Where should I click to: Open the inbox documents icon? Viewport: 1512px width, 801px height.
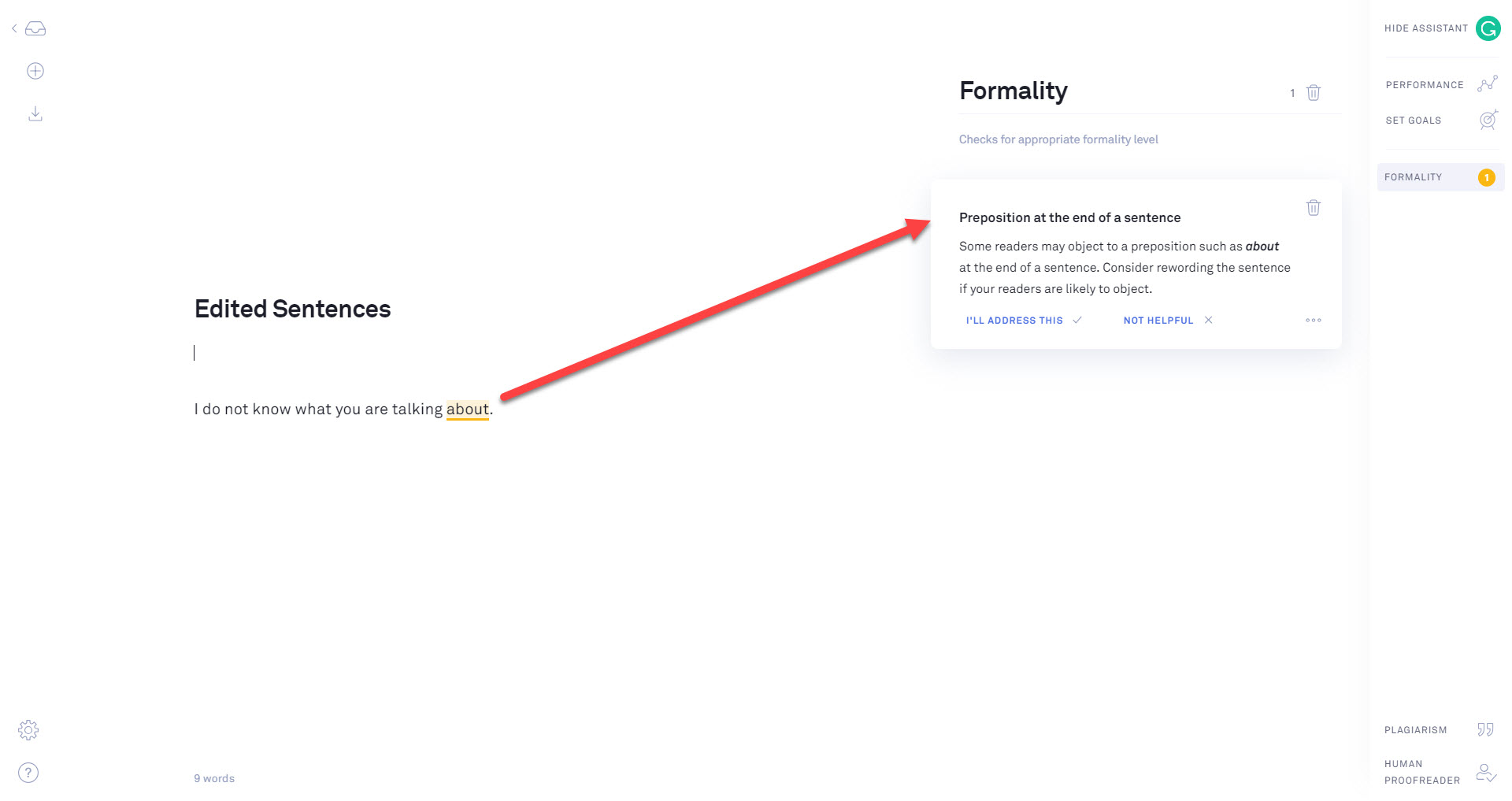(x=35, y=29)
